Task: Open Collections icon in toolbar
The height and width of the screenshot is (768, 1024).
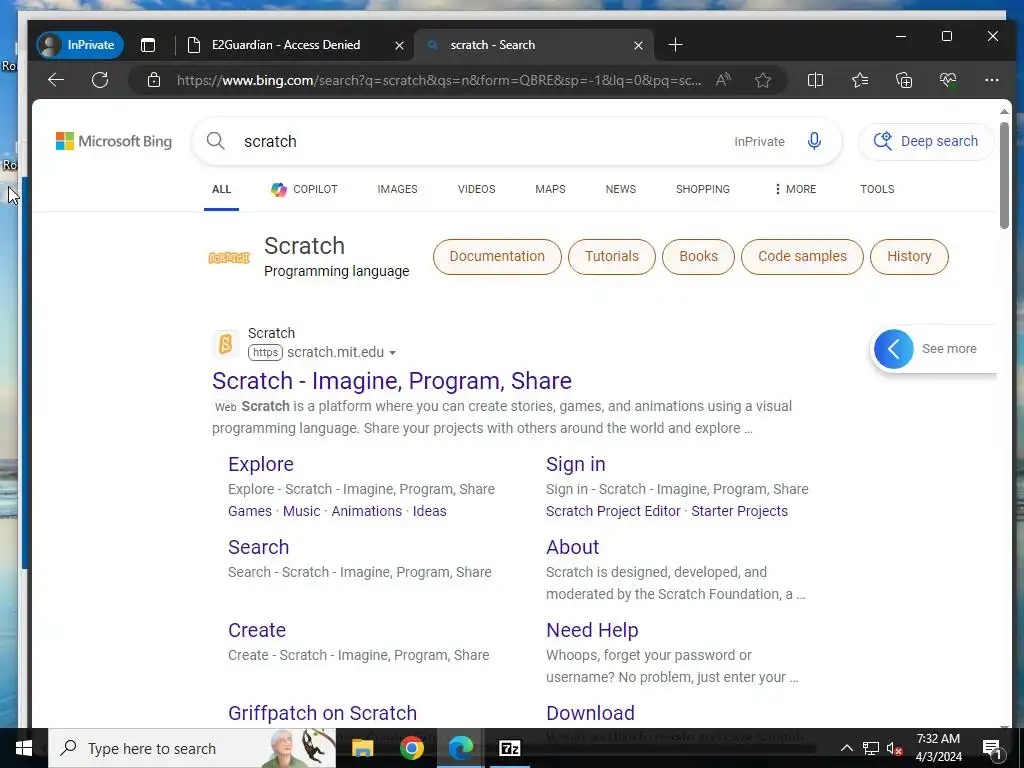Action: coord(904,80)
